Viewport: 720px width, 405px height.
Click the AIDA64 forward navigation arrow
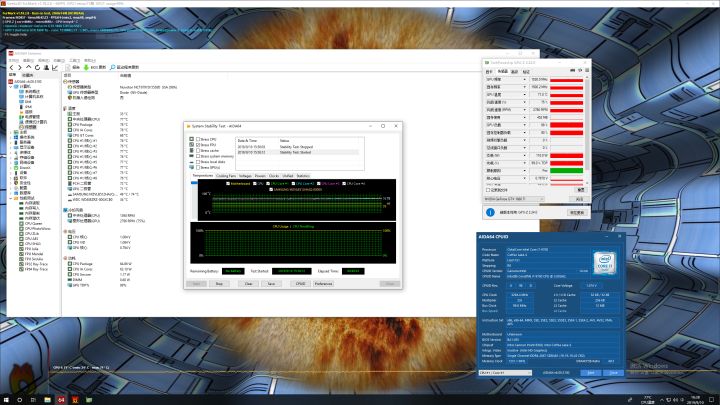tap(20, 68)
